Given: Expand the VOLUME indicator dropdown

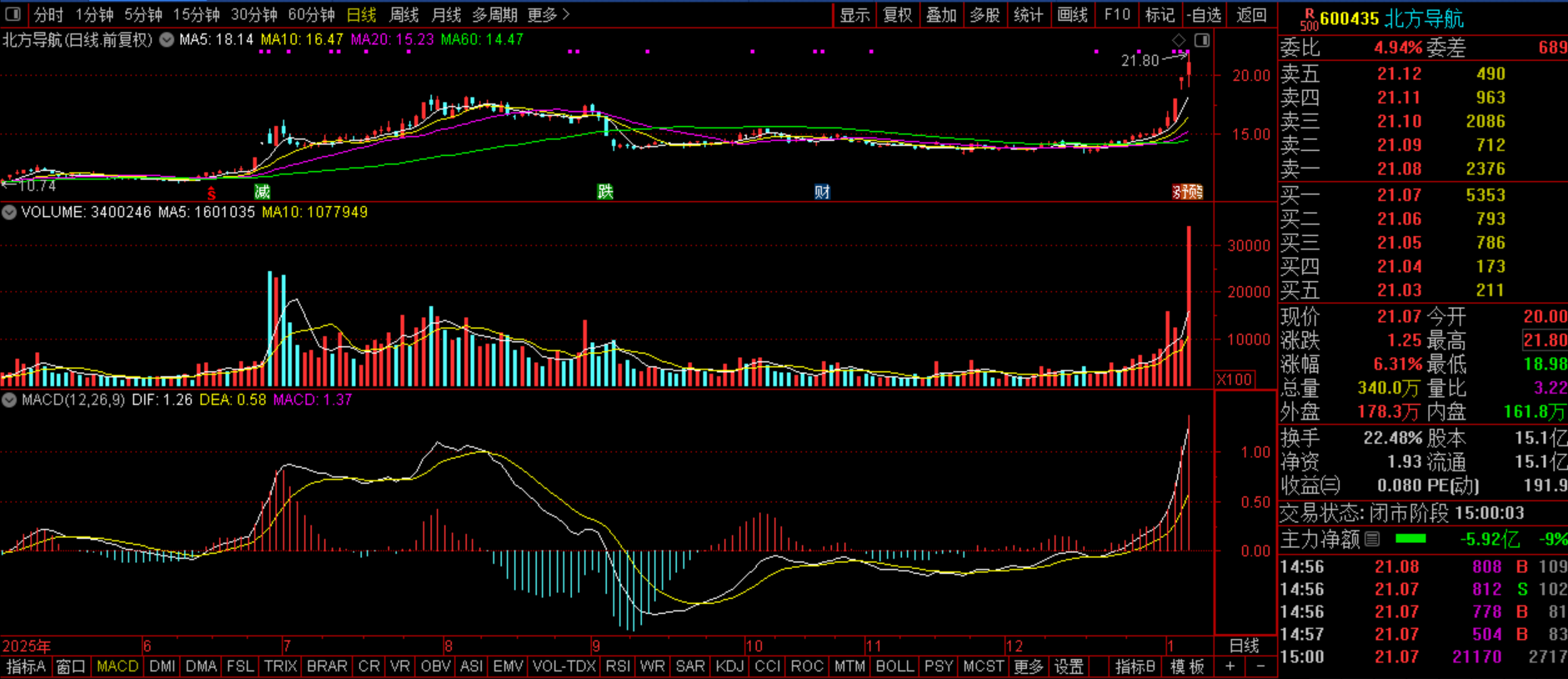Looking at the screenshot, I should click(x=9, y=212).
